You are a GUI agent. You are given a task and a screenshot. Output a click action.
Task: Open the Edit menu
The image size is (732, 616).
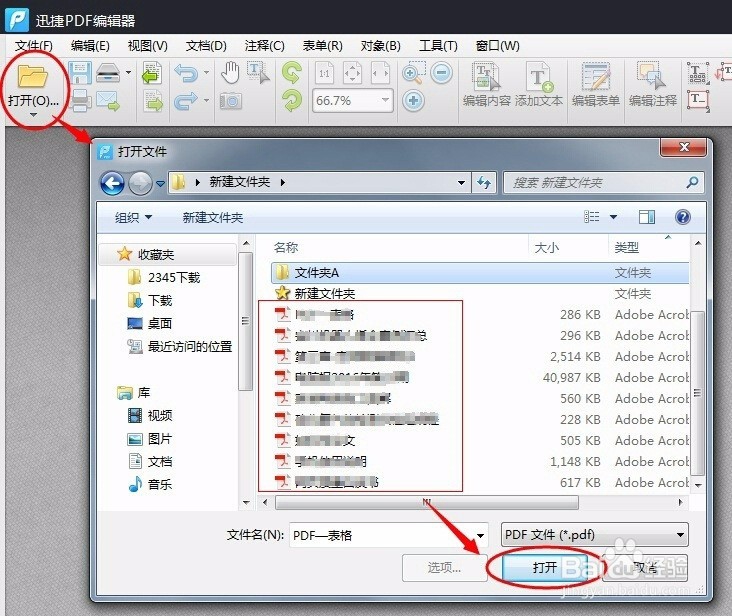tap(90, 46)
